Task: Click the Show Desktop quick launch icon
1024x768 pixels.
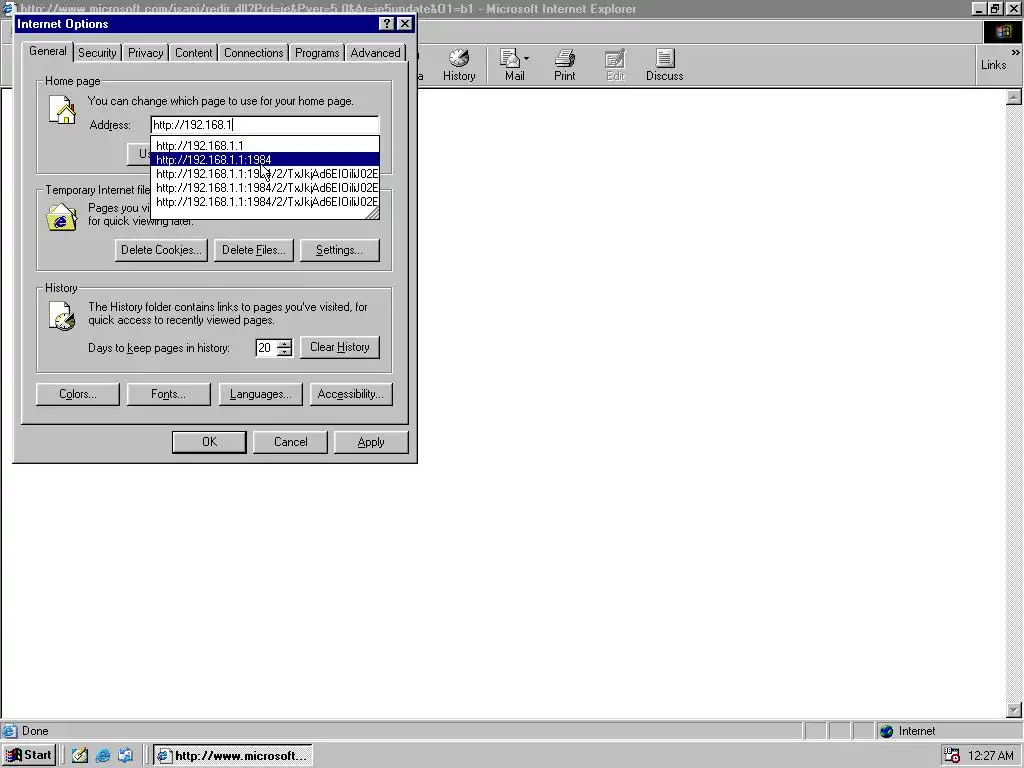Action: point(80,756)
